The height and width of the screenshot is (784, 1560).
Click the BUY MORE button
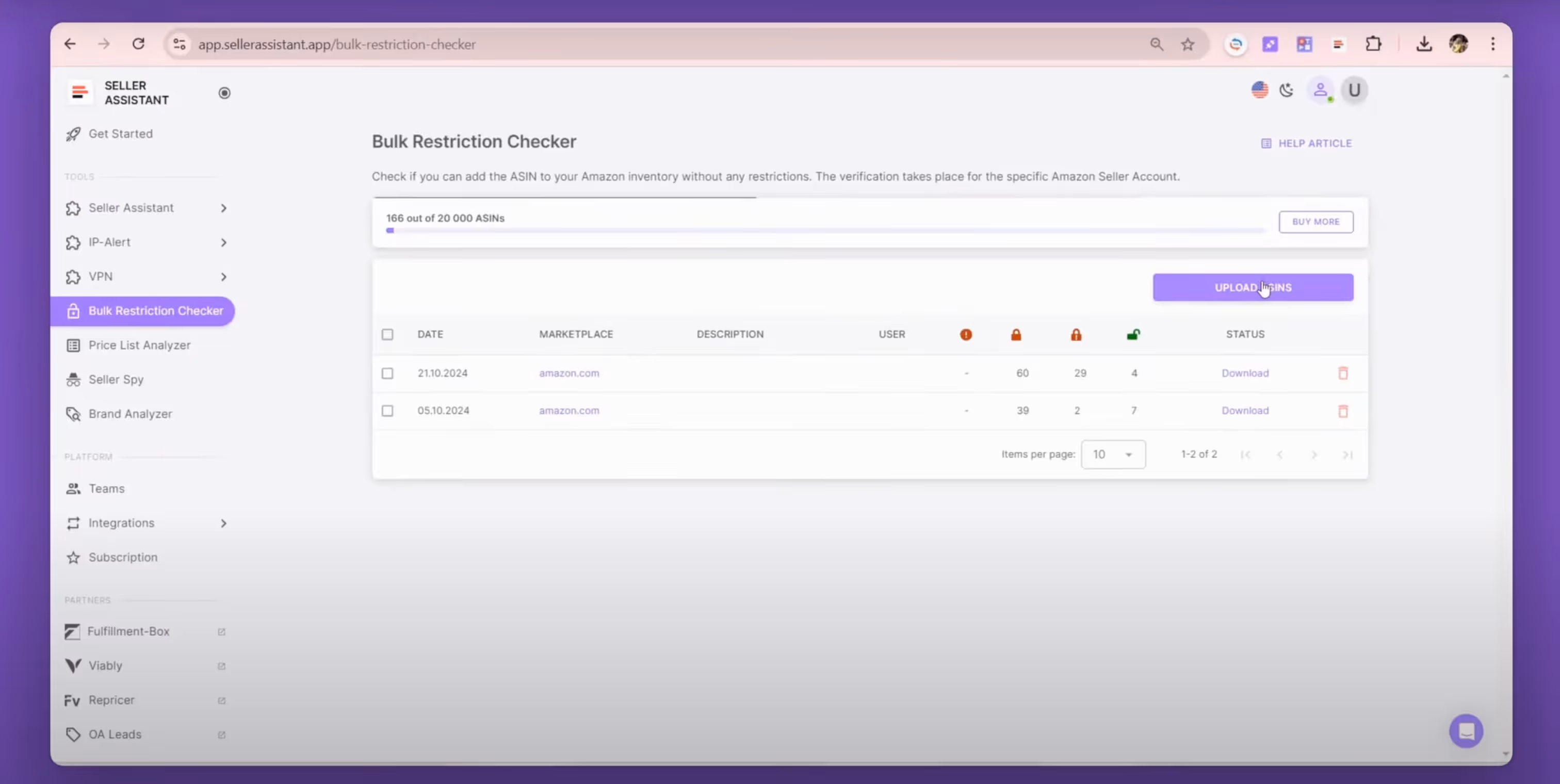[1315, 222]
